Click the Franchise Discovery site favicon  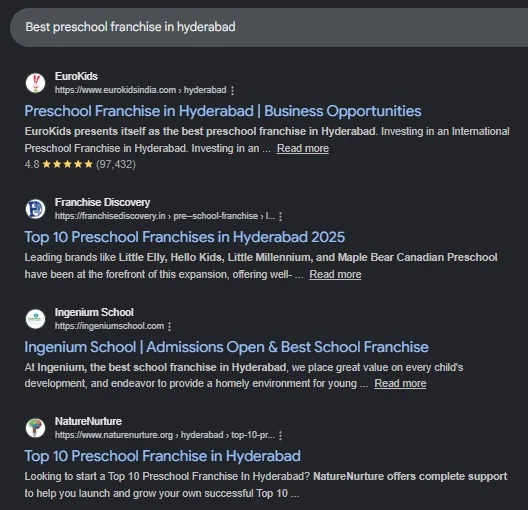(x=35, y=209)
